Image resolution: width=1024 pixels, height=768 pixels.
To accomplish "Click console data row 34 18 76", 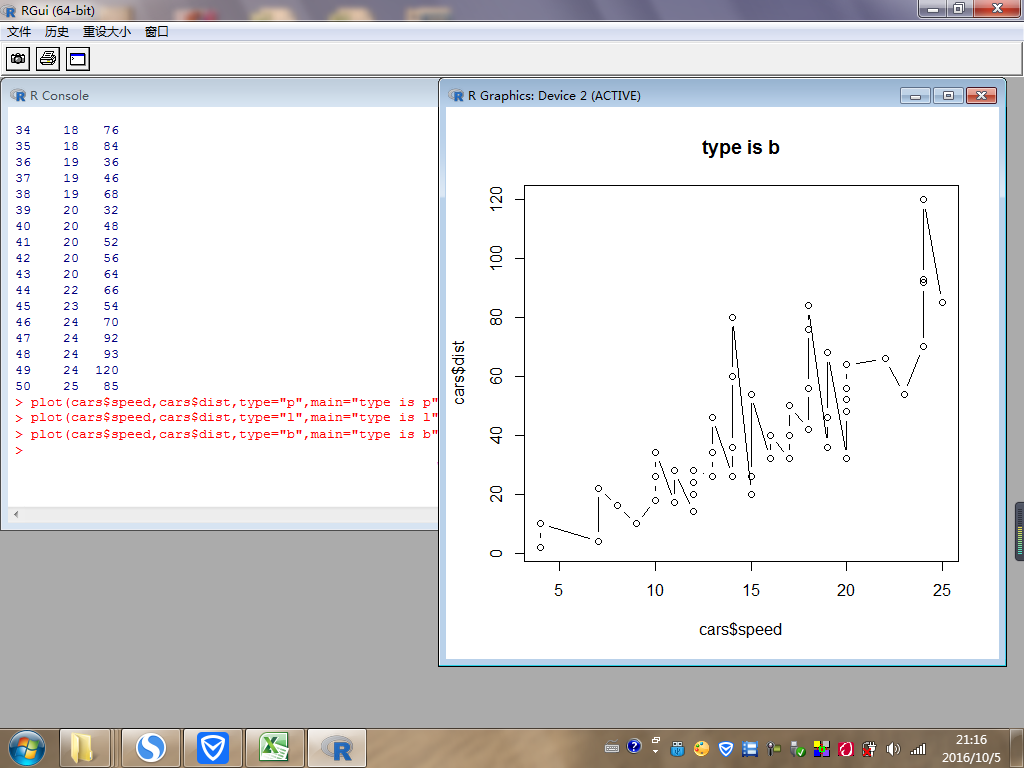I will point(67,131).
